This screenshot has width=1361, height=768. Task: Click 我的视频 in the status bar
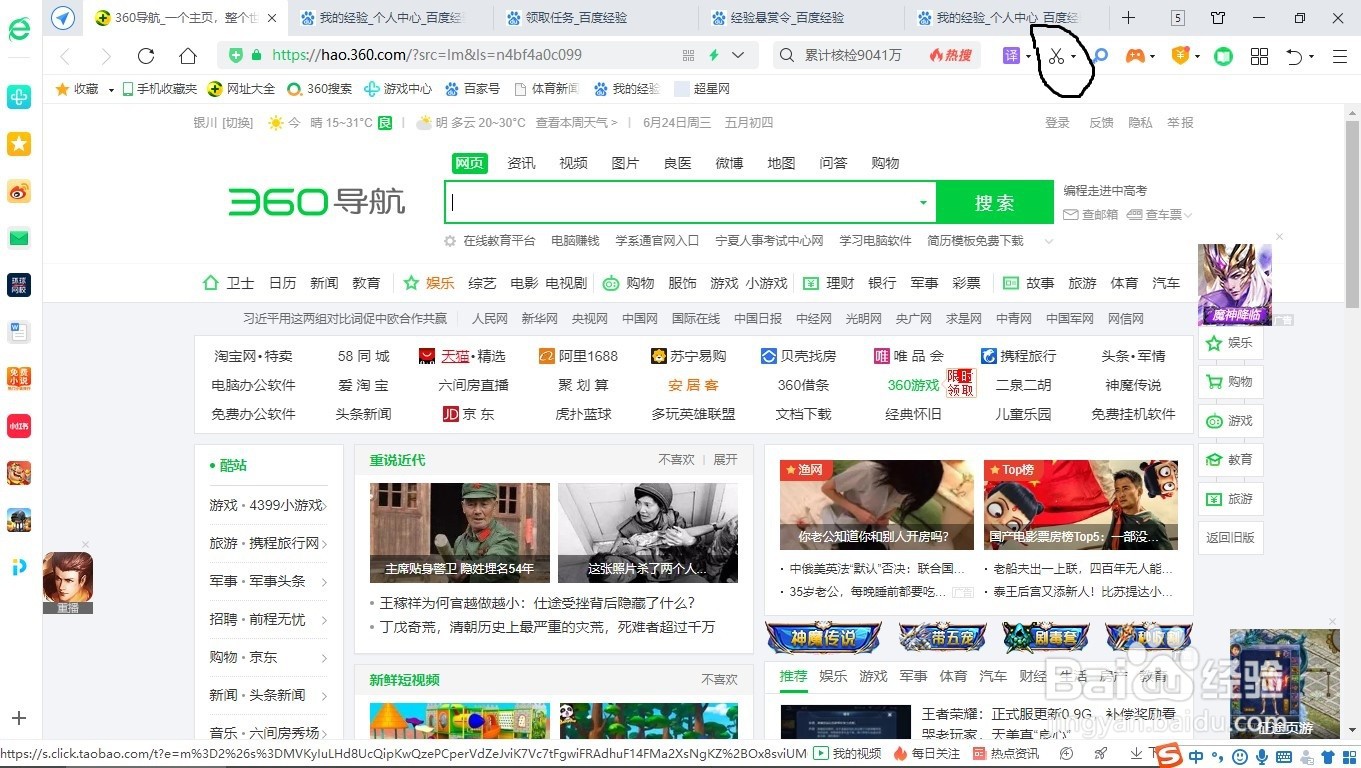coord(849,754)
